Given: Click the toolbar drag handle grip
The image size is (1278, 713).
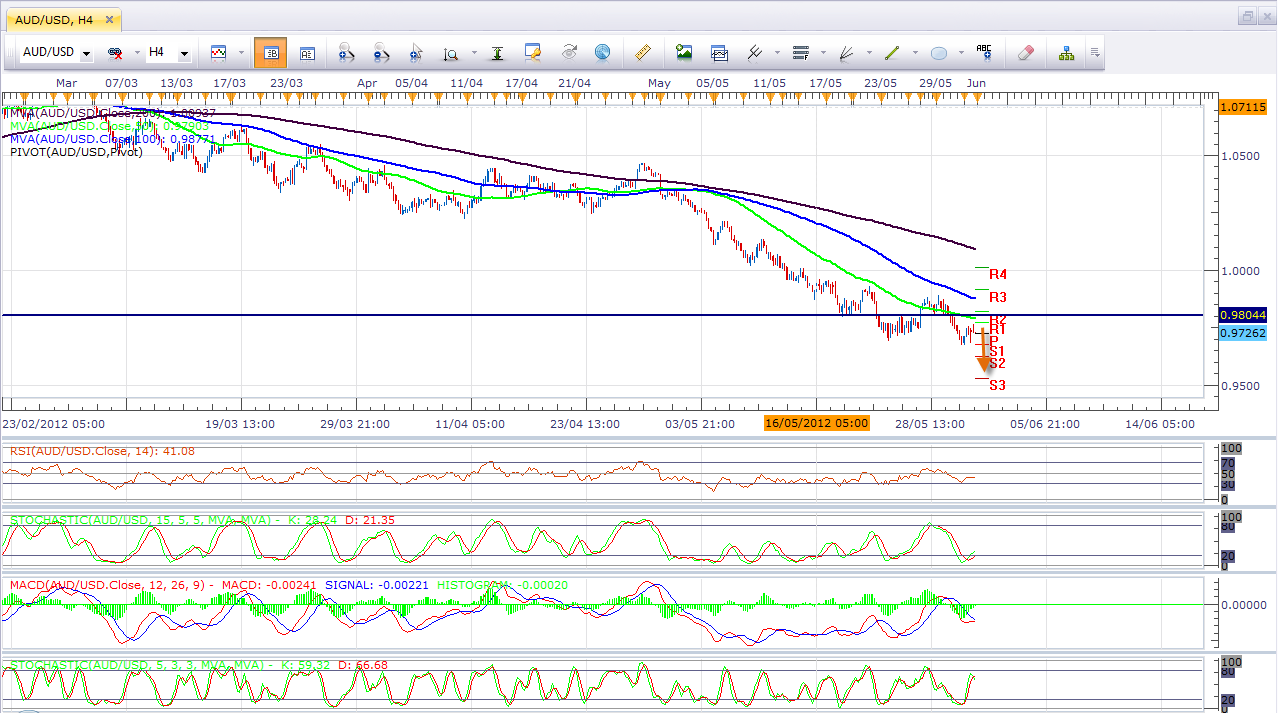Looking at the screenshot, I should 9,52.
